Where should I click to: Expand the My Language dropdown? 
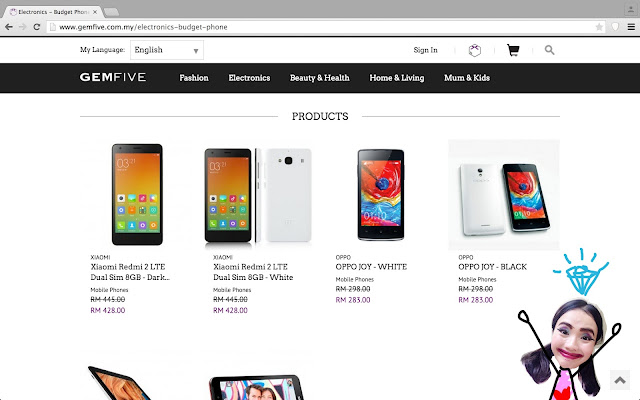pyautogui.click(x=167, y=50)
